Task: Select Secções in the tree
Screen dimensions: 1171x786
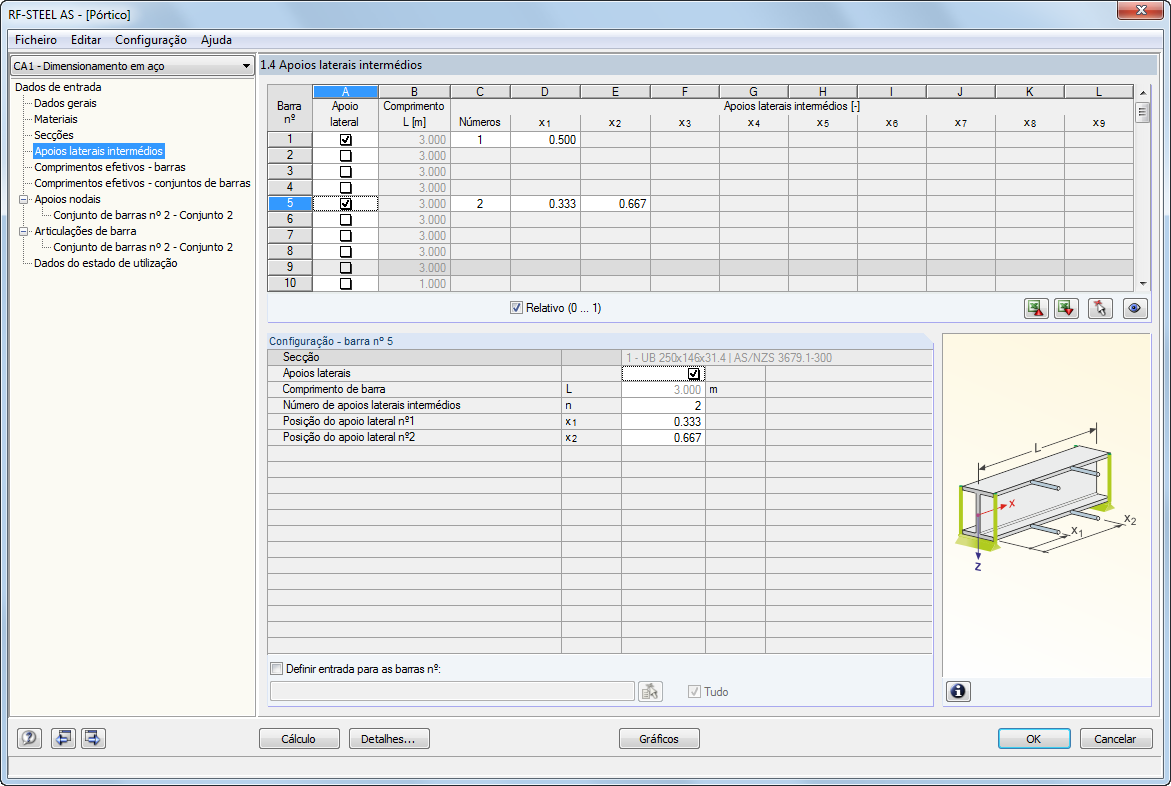Action: click(x=54, y=135)
